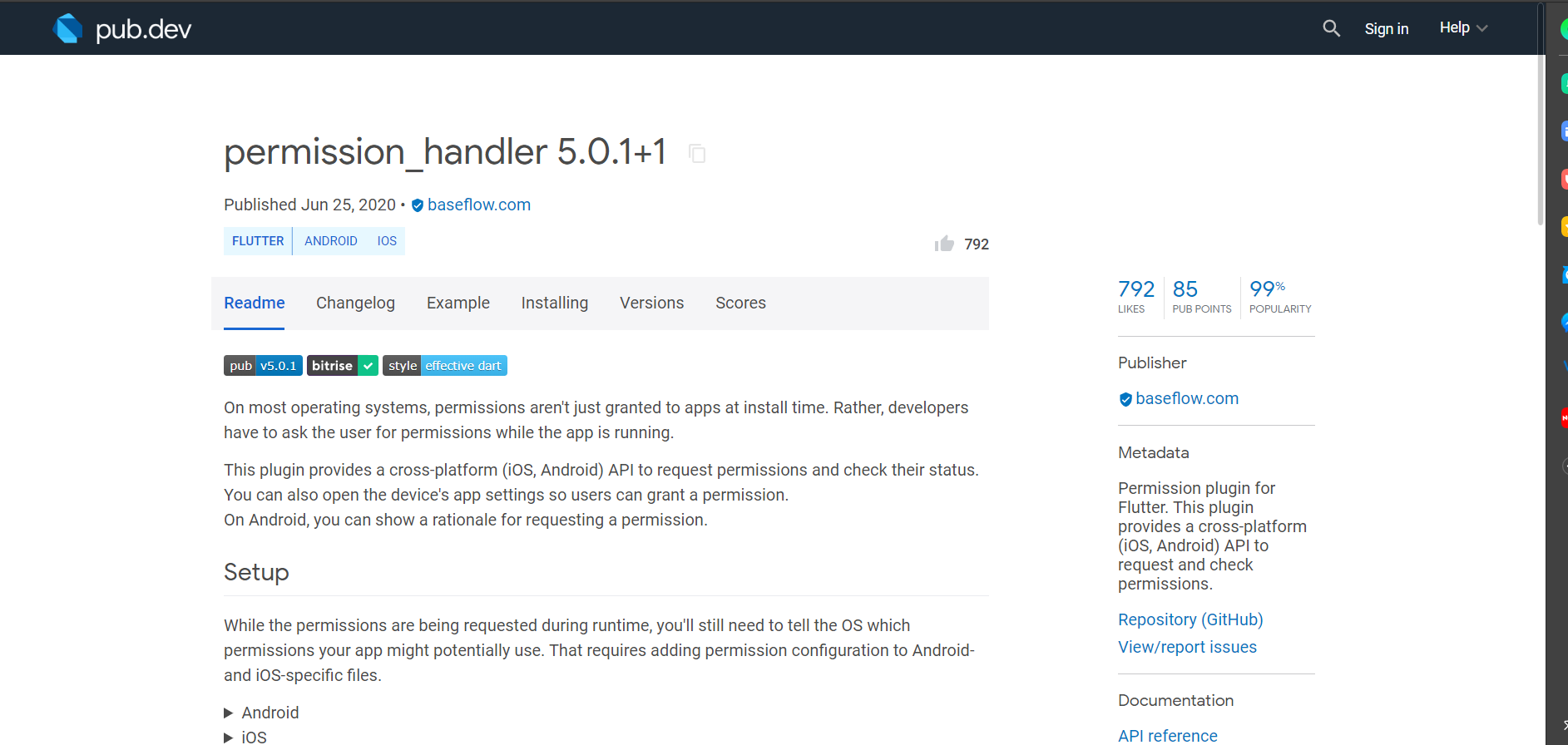Select the ANDROID platform tag
Image resolution: width=1568 pixels, height=745 pixels.
coord(331,241)
